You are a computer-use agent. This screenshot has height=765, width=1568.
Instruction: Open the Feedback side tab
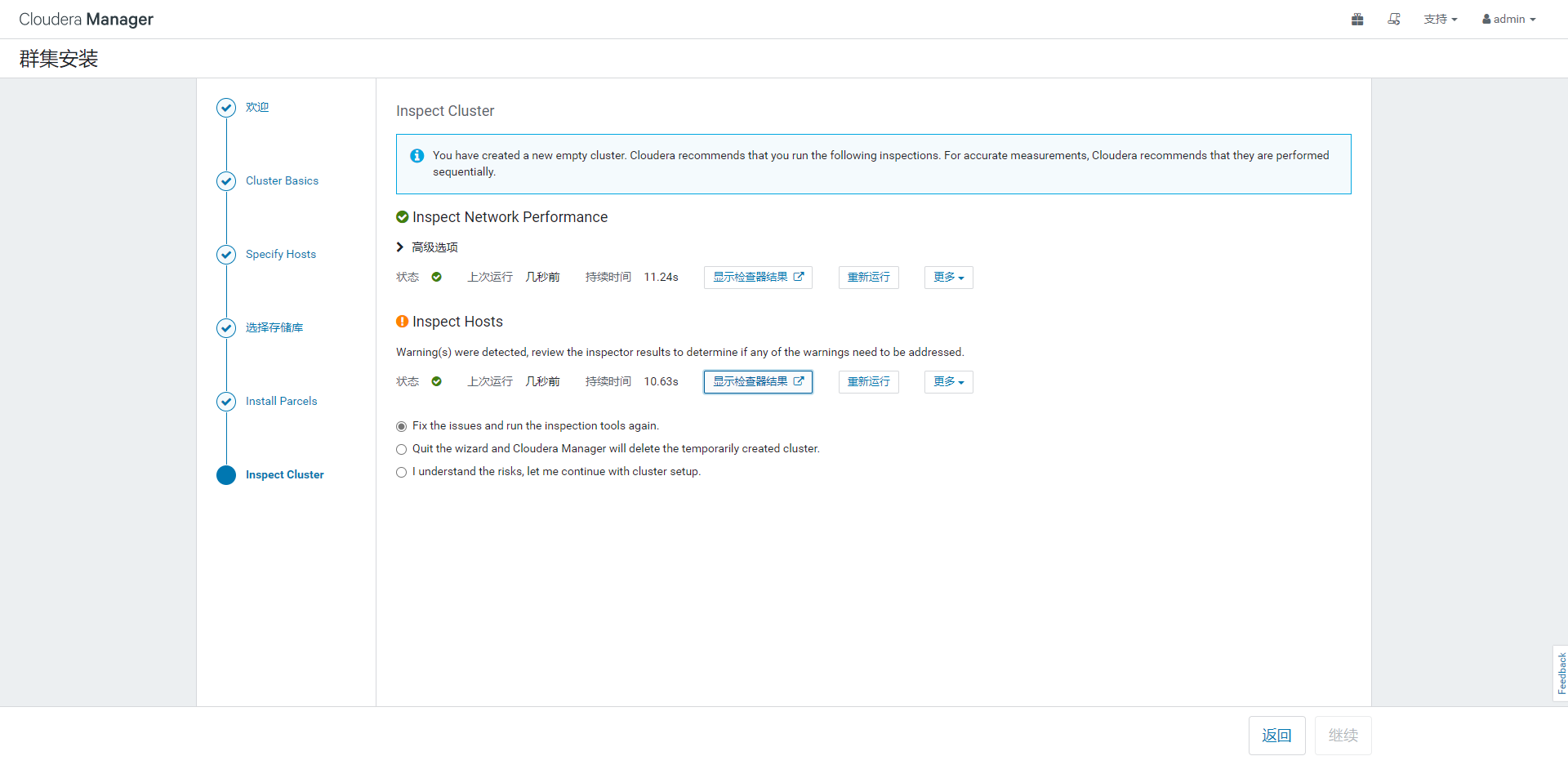pos(1561,674)
